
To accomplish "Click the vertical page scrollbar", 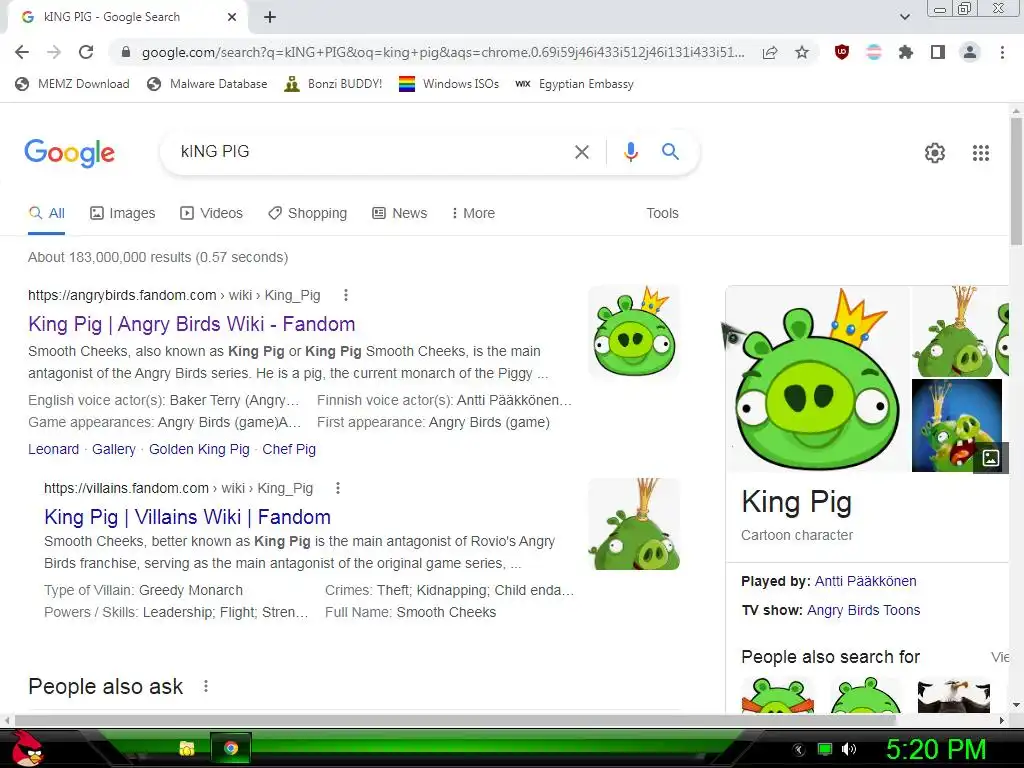I will click(1016, 181).
